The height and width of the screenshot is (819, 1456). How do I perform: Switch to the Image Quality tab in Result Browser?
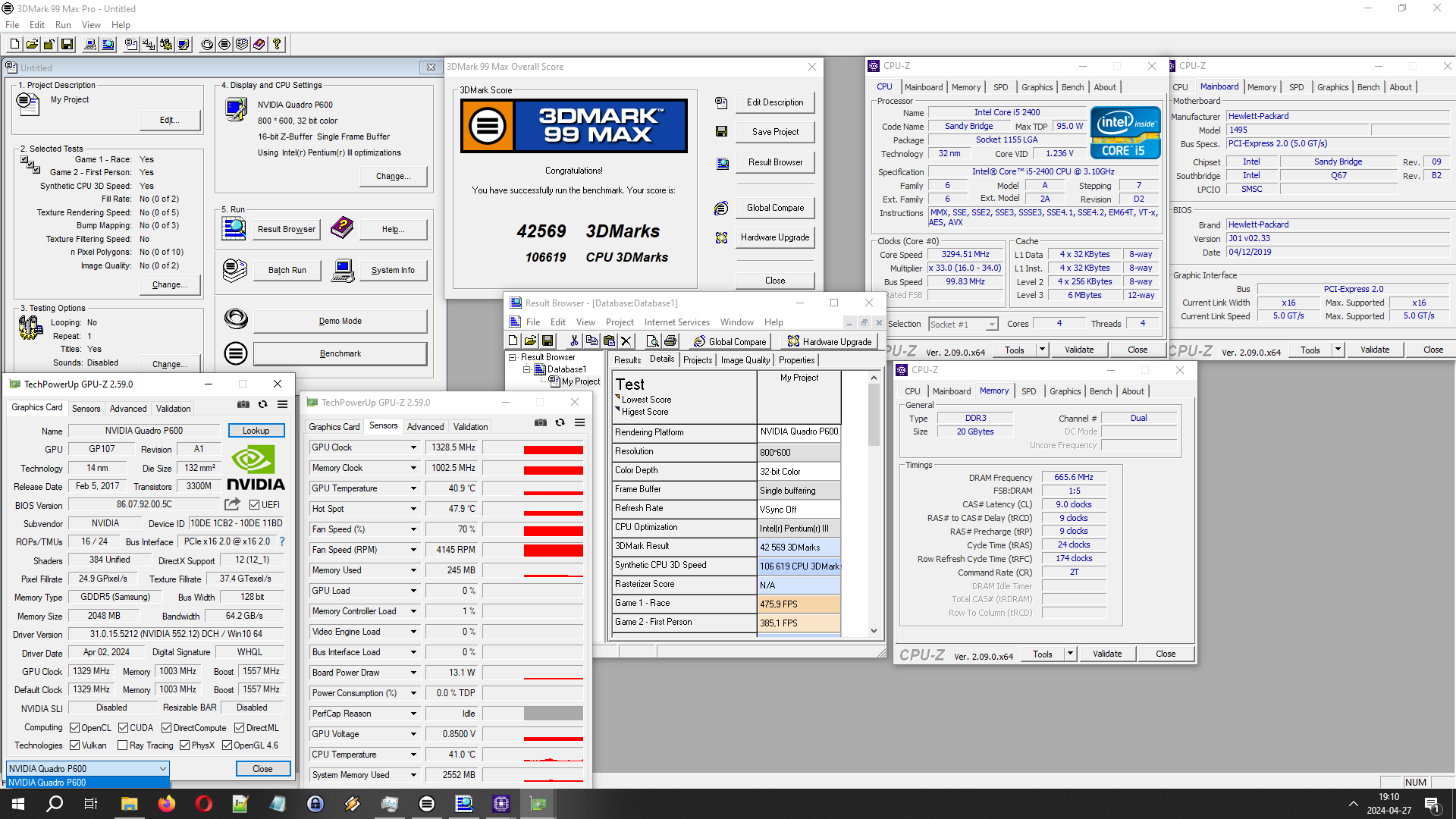pos(745,360)
